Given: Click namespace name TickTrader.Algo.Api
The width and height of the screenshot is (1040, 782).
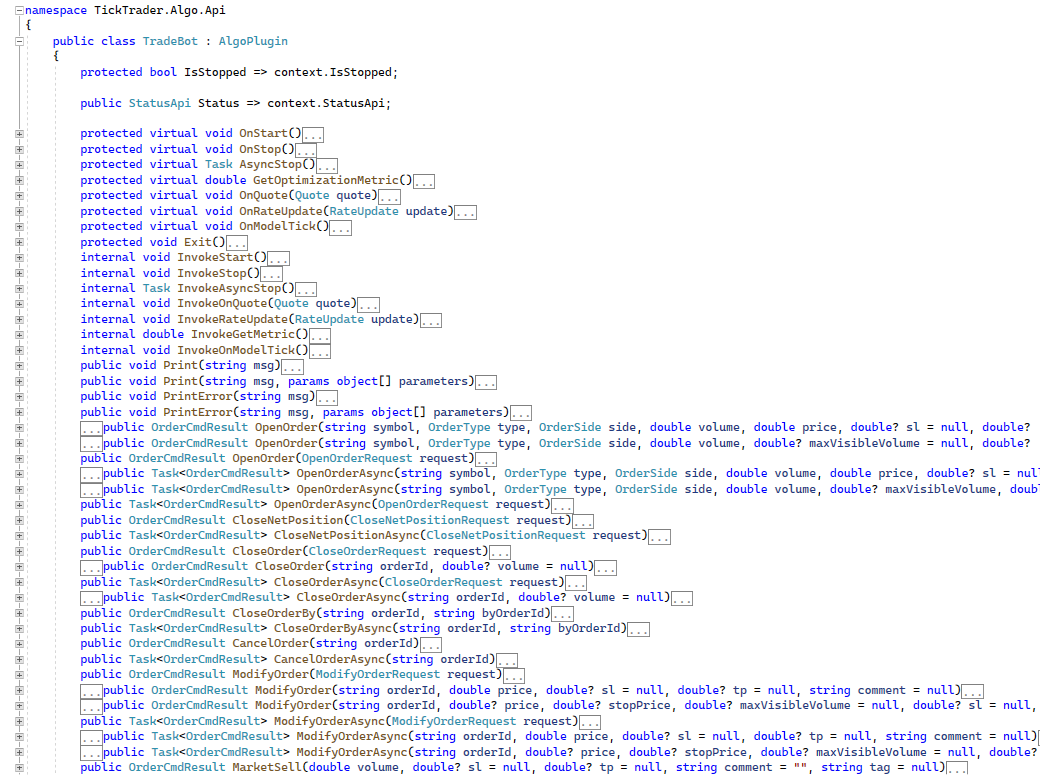Looking at the screenshot, I should [159, 11].
